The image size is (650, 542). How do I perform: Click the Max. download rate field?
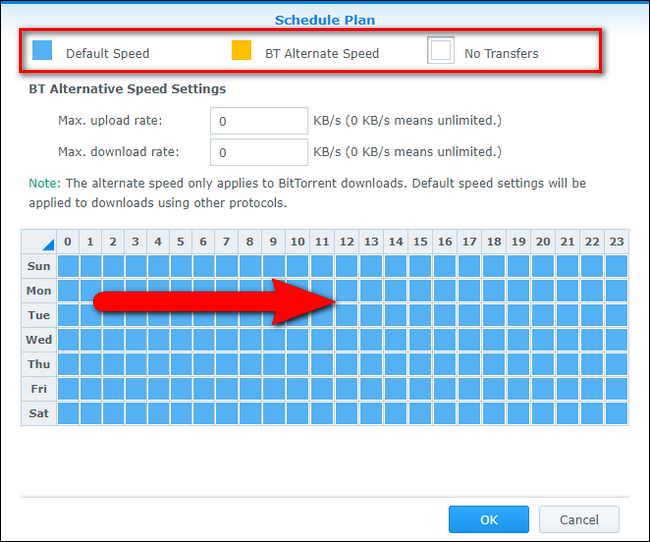[x=259, y=152]
